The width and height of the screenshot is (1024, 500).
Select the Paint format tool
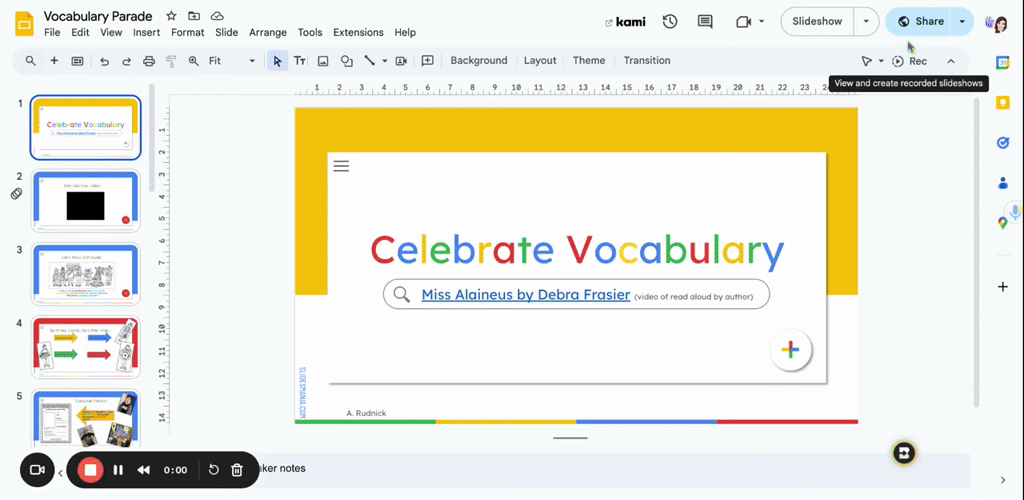pyautogui.click(x=171, y=61)
